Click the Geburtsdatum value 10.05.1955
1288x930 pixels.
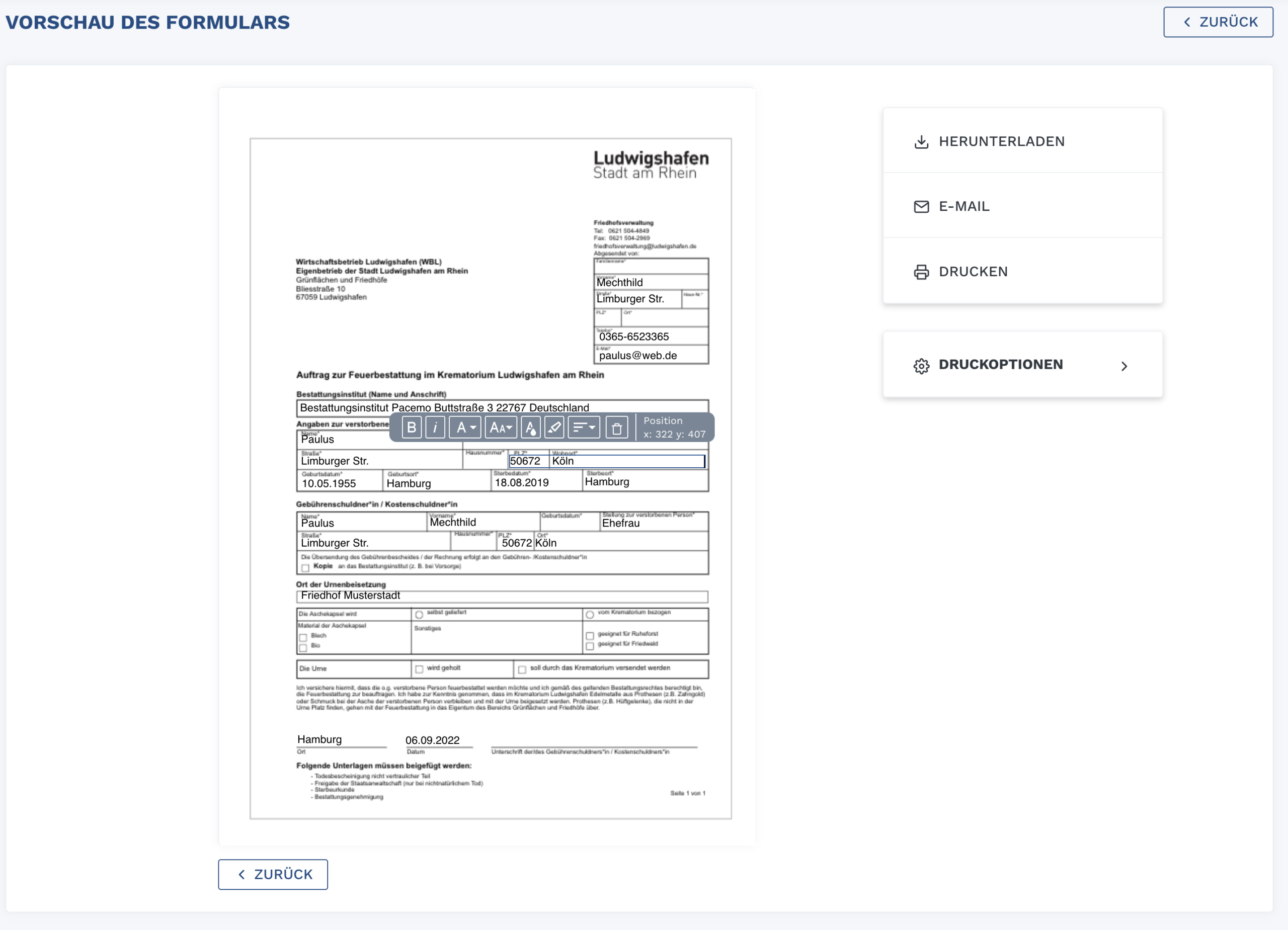coord(329,484)
